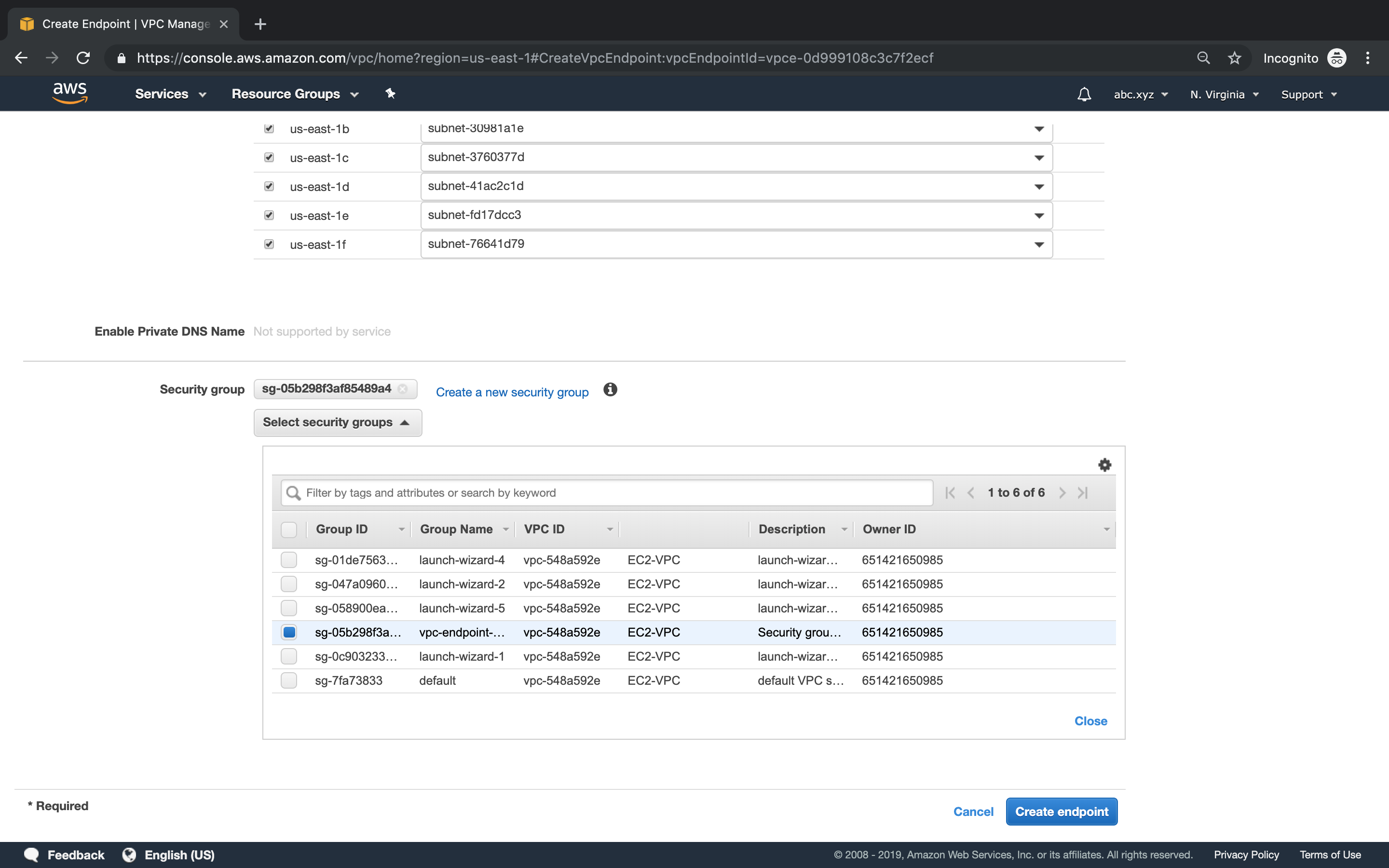Collapse the Select security groups dropdown

pos(338,421)
